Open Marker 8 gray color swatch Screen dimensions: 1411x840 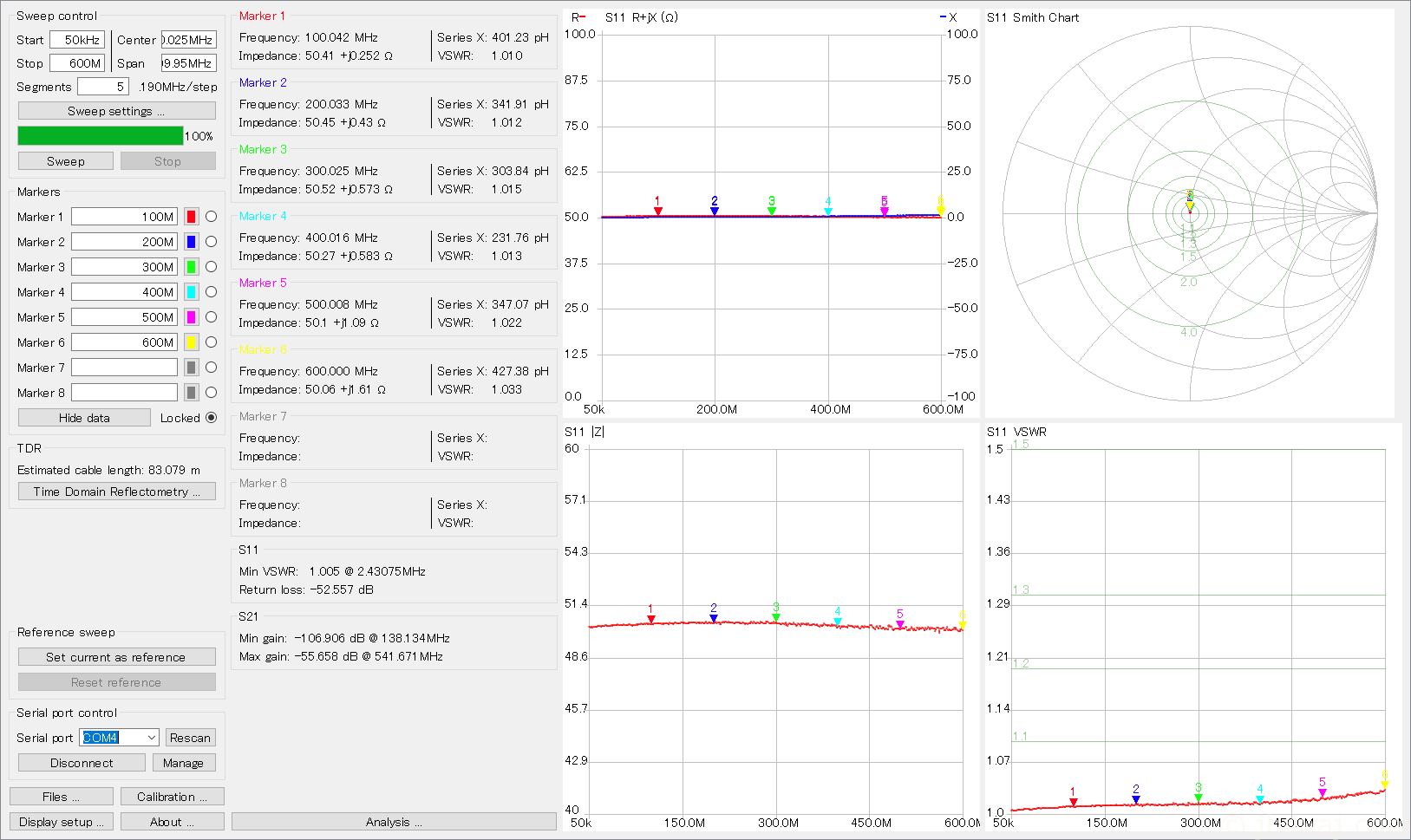pos(192,393)
